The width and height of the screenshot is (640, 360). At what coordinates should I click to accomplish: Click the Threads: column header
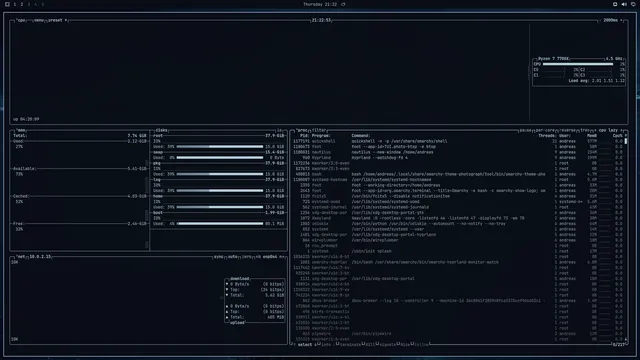coord(547,136)
